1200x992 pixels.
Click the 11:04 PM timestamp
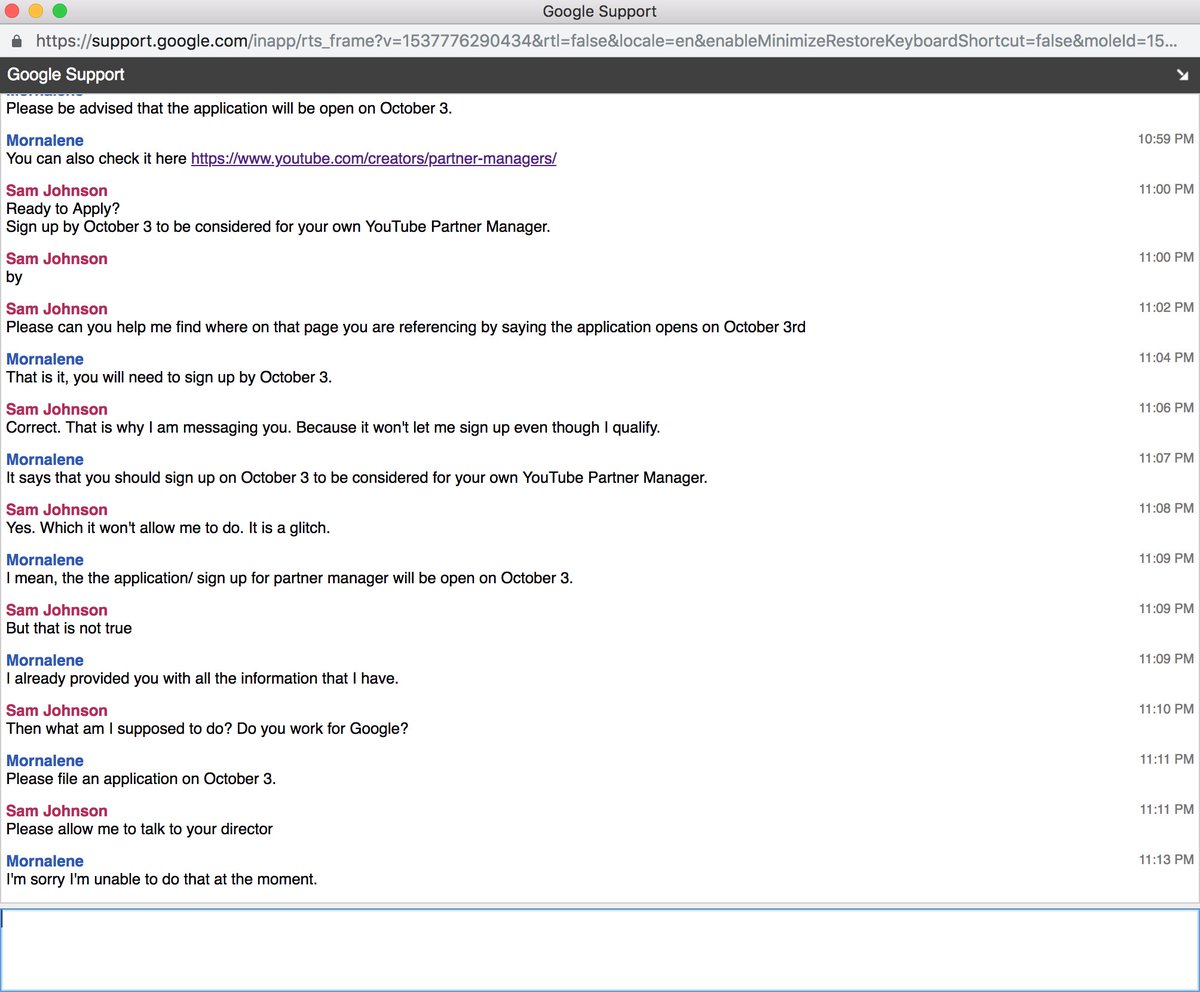pyautogui.click(x=1166, y=357)
